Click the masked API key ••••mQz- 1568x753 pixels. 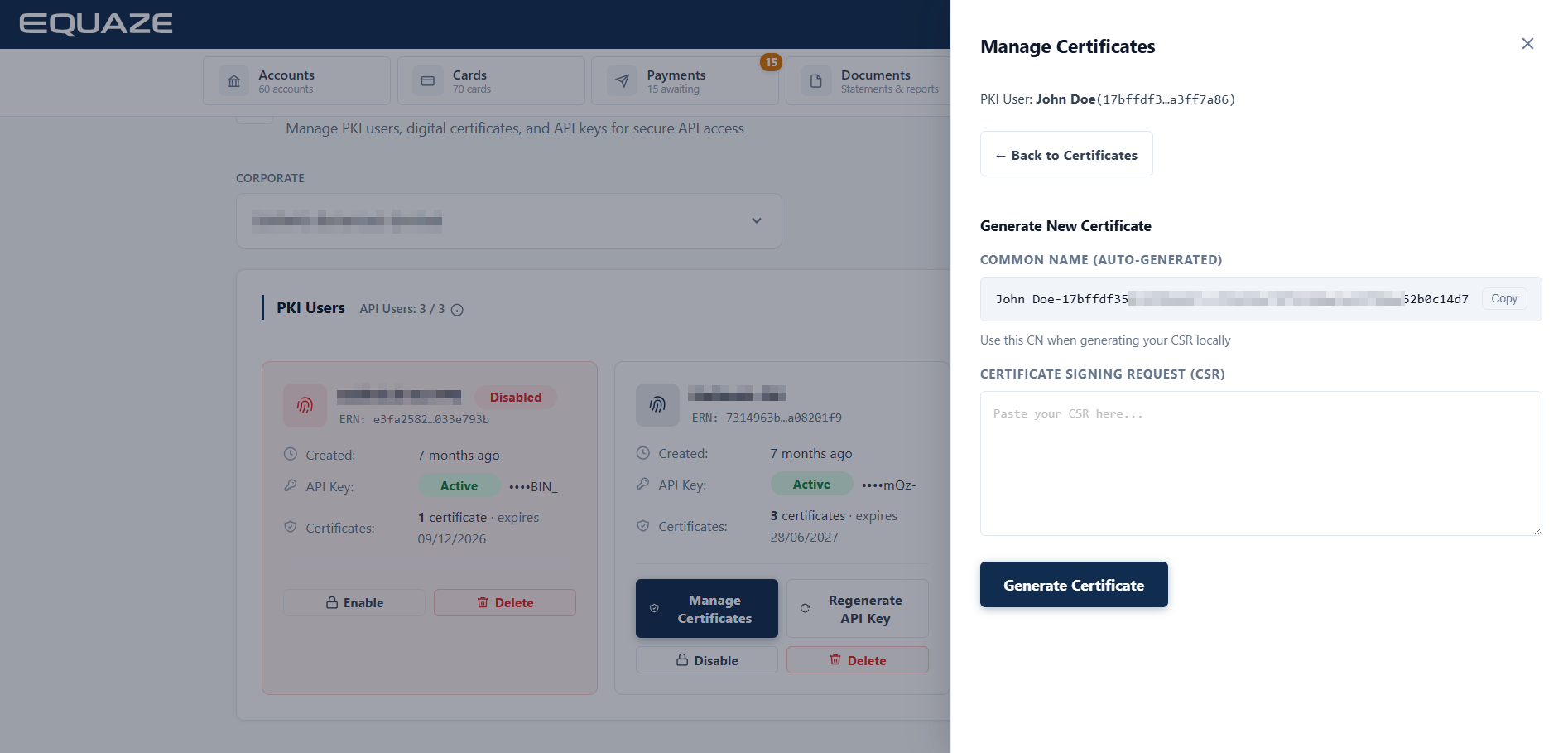(888, 485)
